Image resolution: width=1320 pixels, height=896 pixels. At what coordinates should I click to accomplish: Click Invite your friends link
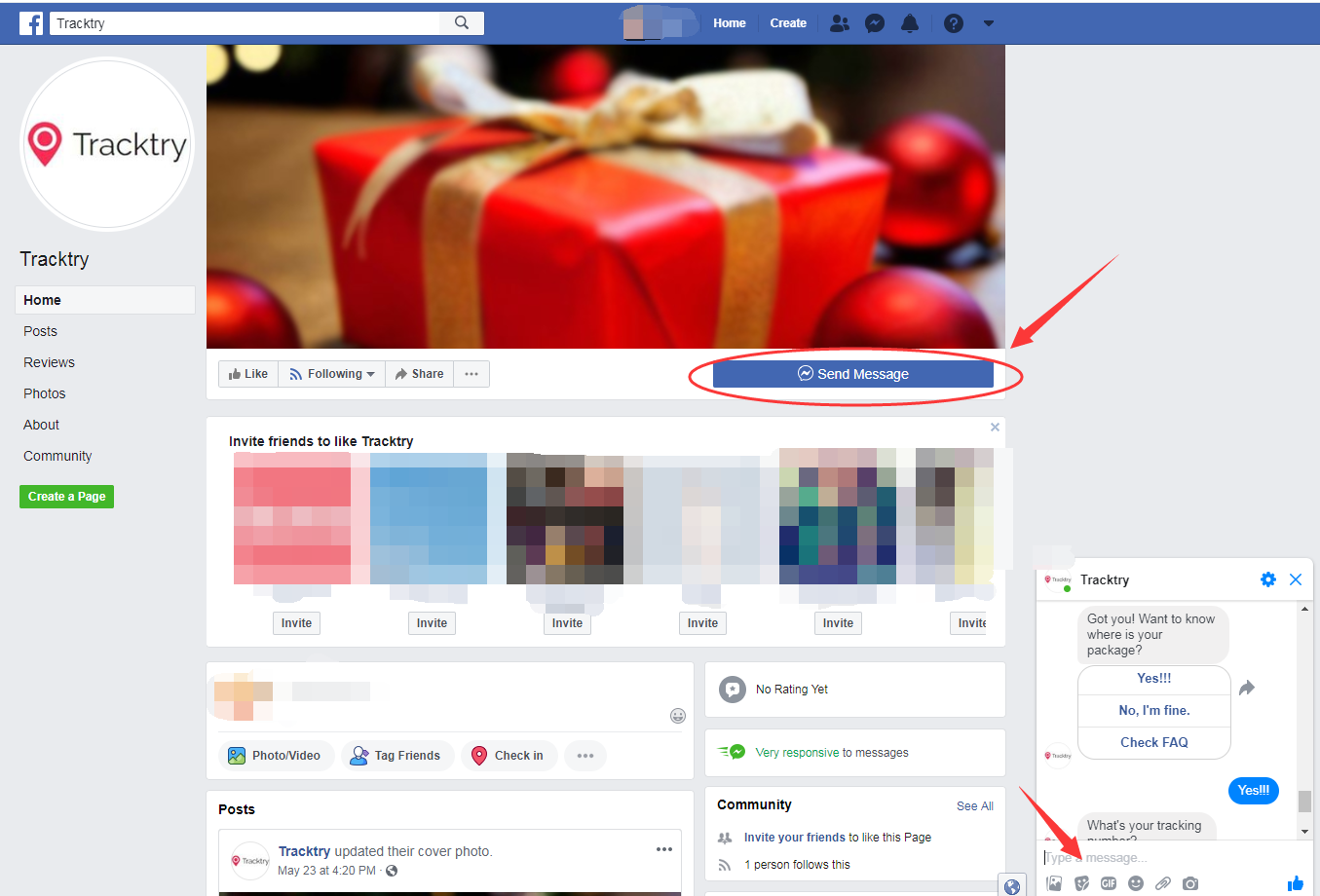point(795,838)
